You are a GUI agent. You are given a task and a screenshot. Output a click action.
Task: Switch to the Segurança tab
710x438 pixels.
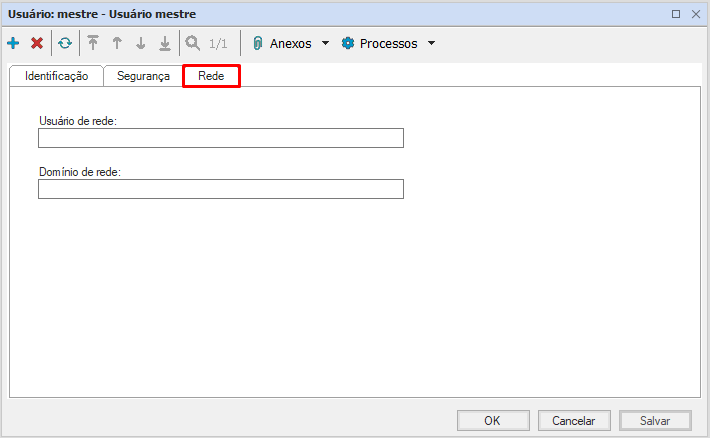click(x=143, y=76)
